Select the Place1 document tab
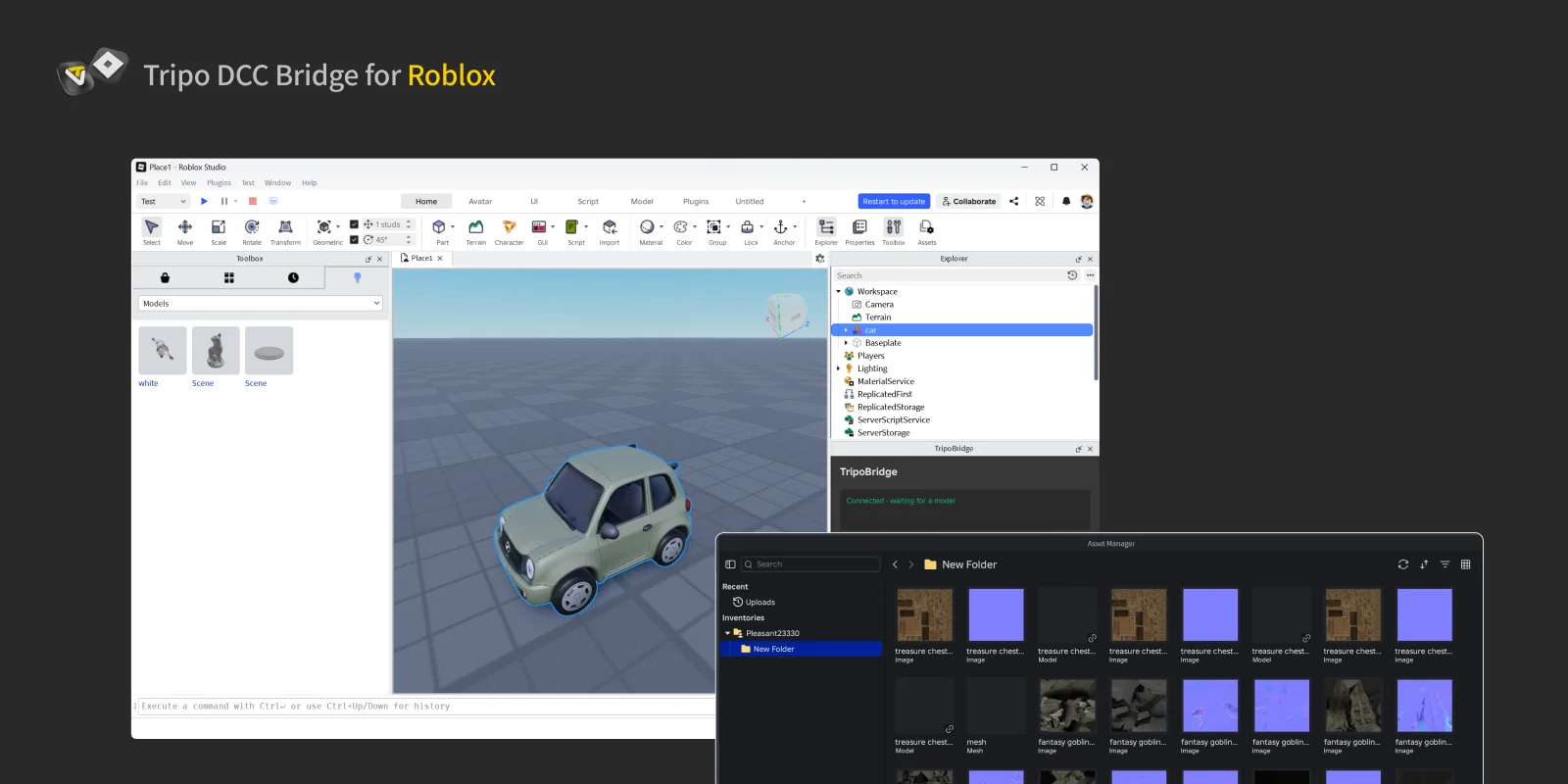 pyautogui.click(x=421, y=259)
